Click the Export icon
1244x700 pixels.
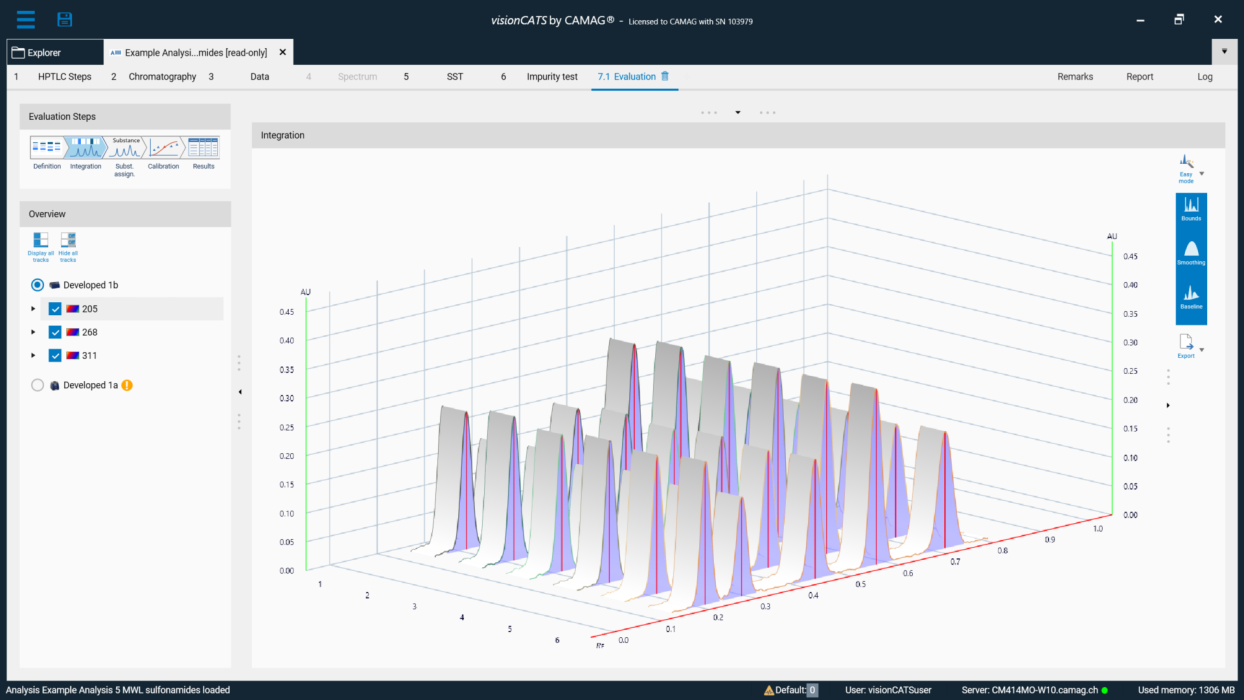[x=1187, y=341]
